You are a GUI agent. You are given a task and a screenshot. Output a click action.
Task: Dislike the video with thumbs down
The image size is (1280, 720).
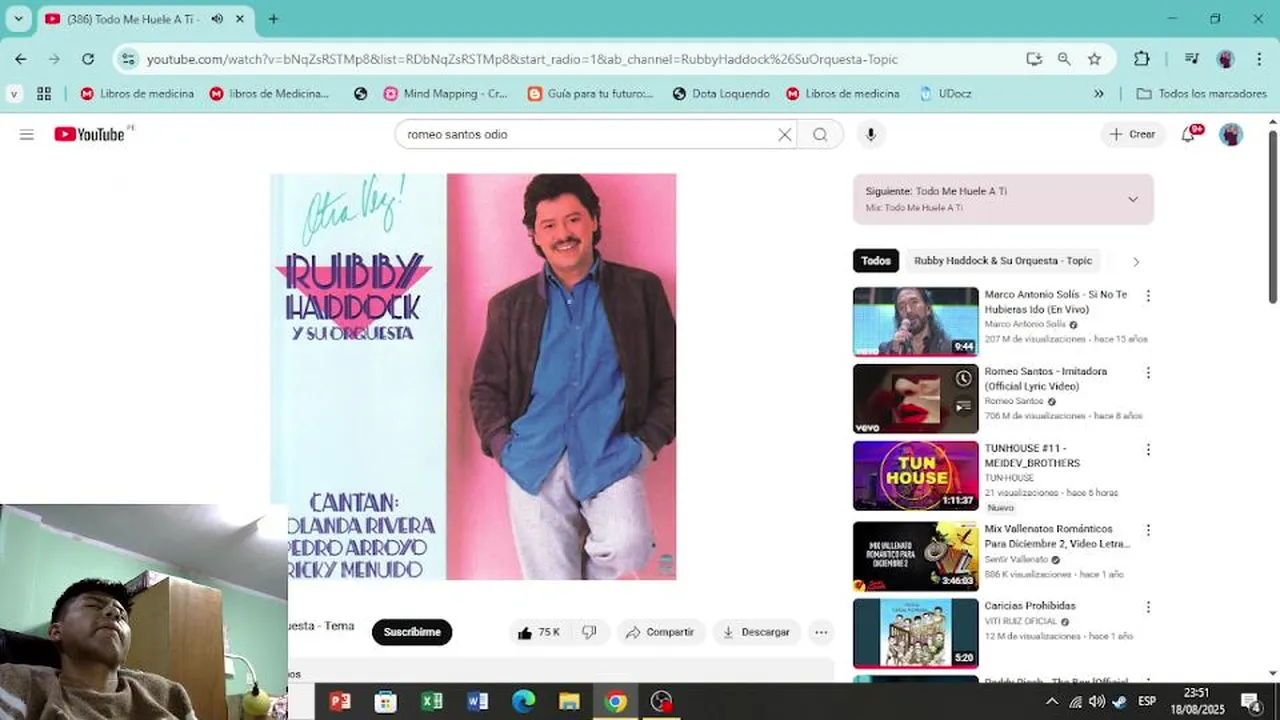[589, 632]
